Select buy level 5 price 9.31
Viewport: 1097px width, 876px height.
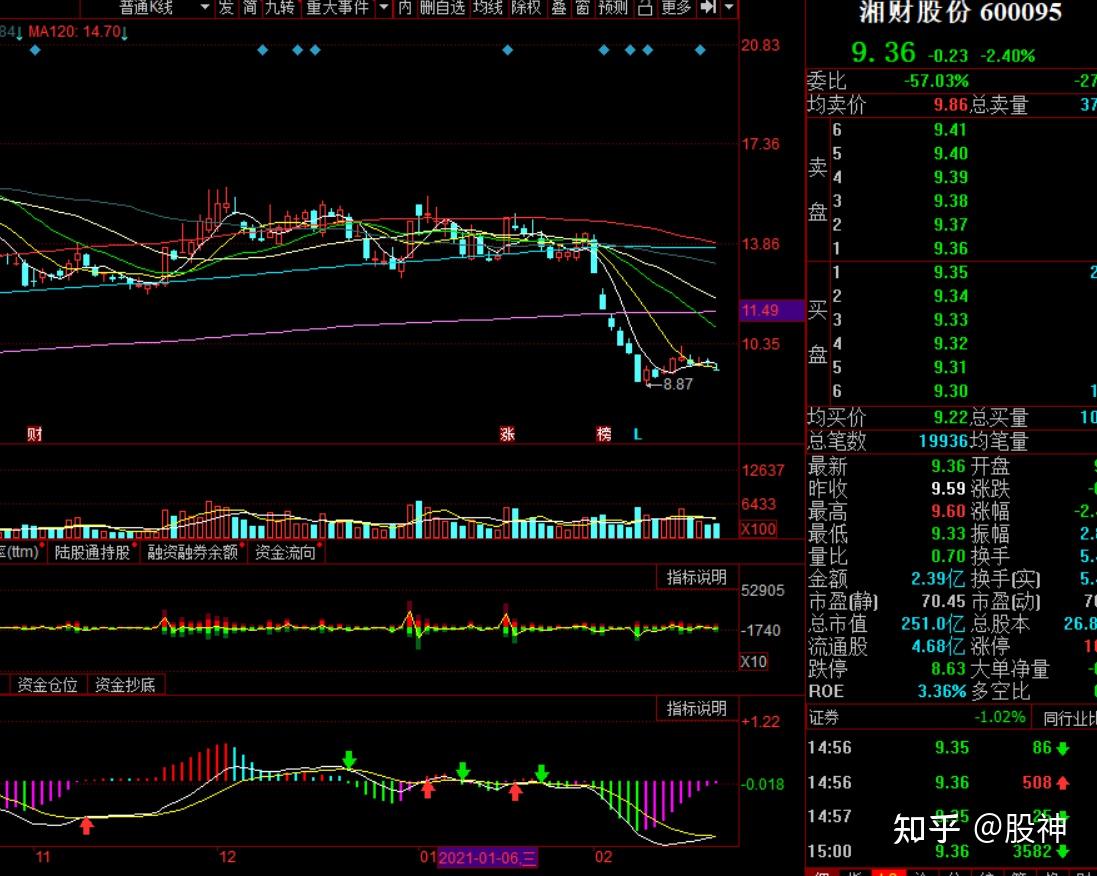(x=950, y=367)
